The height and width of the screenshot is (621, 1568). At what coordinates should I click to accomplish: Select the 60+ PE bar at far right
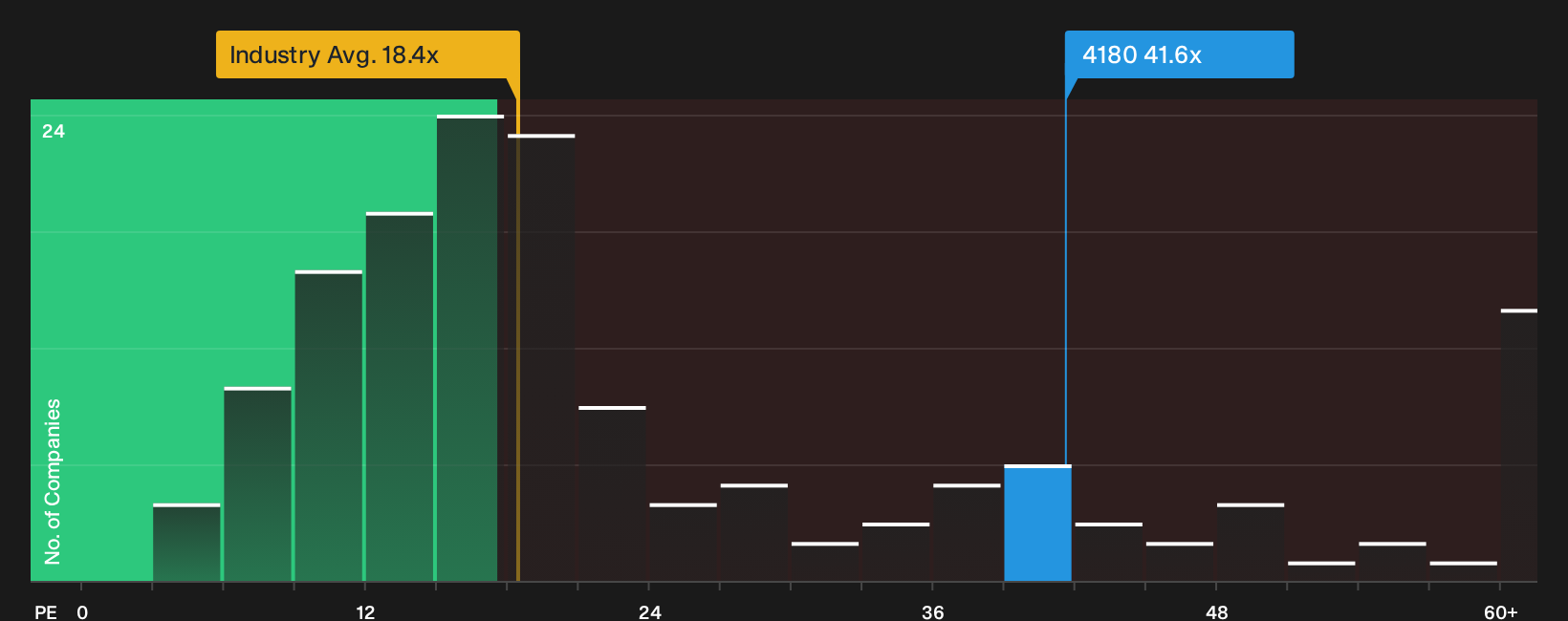tap(1519, 445)
